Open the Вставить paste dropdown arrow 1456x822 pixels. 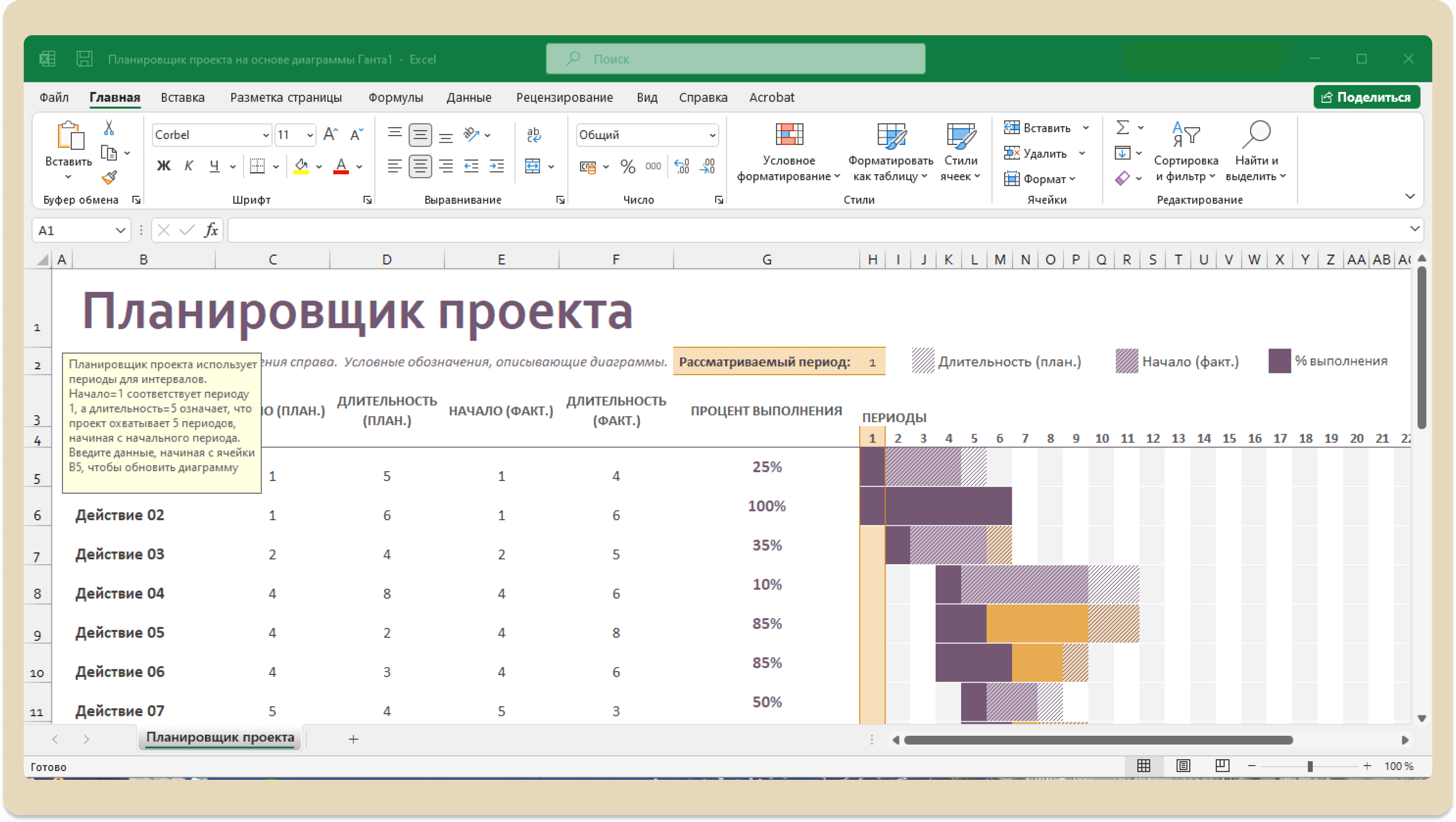pos(68,177)
